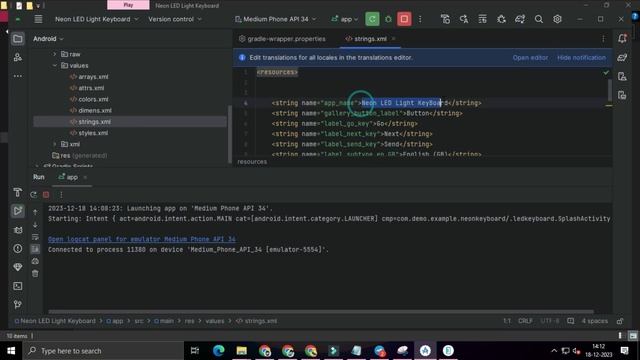
Task: Collapse the values folder
Action: (55, 65)
